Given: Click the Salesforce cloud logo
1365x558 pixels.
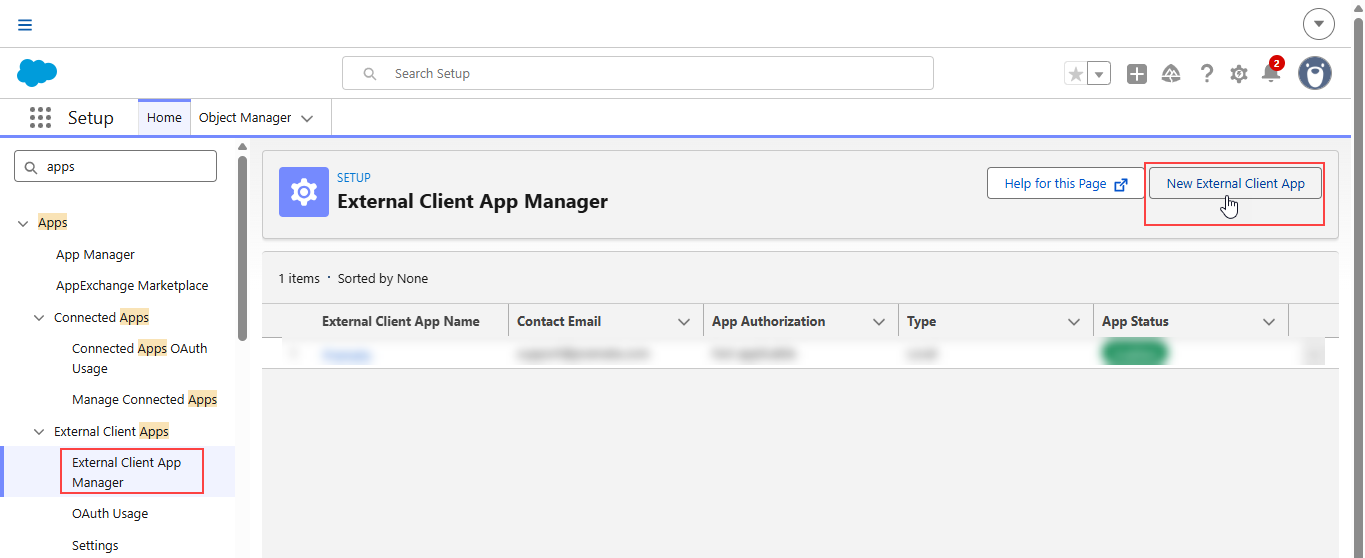Looking at the screenshot, I should pos(37,73).
